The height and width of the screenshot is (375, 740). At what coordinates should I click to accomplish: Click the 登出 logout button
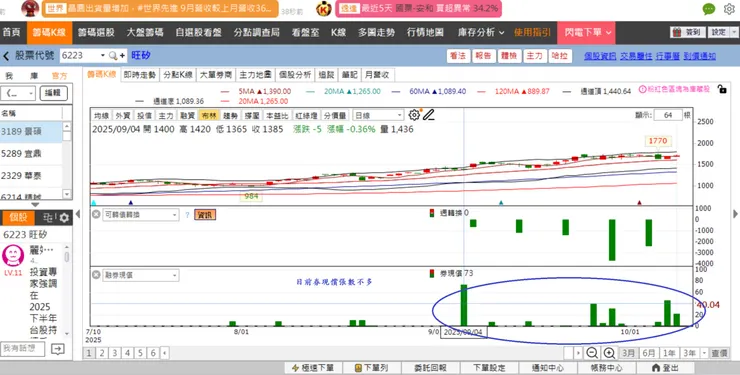665,368
